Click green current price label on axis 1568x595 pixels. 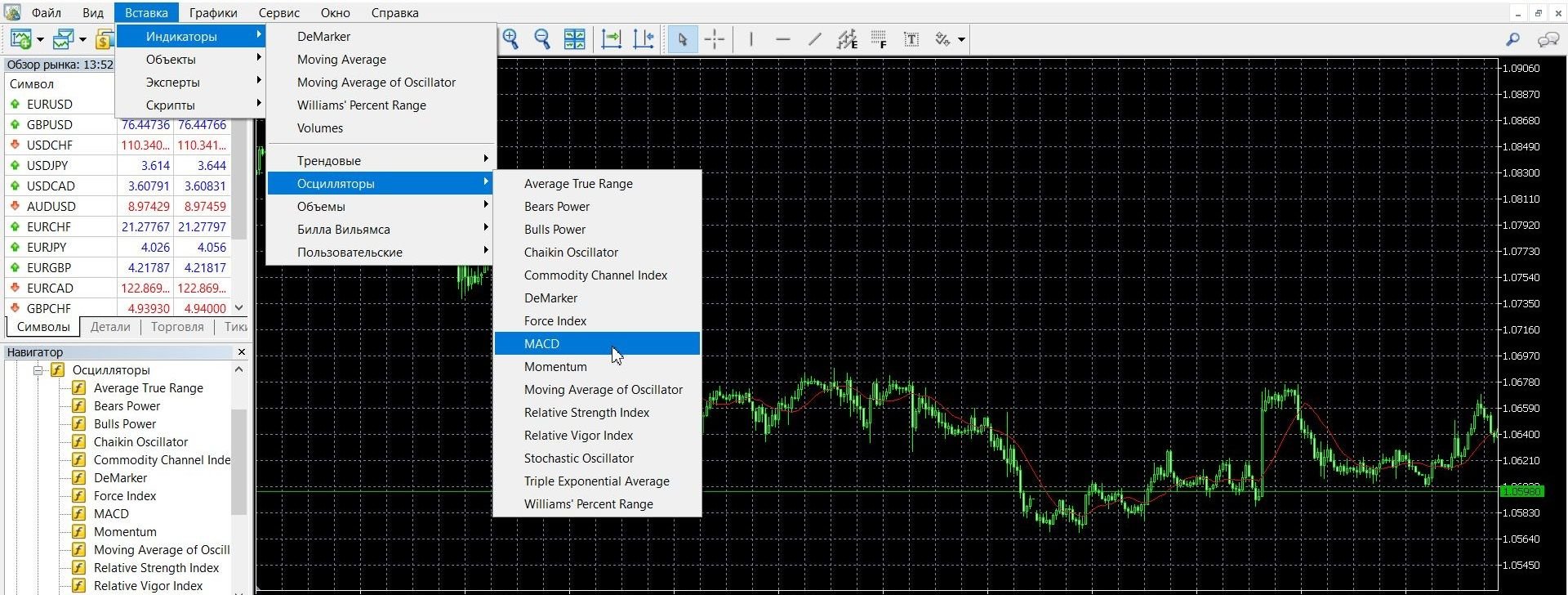[x=1521, y=490]
